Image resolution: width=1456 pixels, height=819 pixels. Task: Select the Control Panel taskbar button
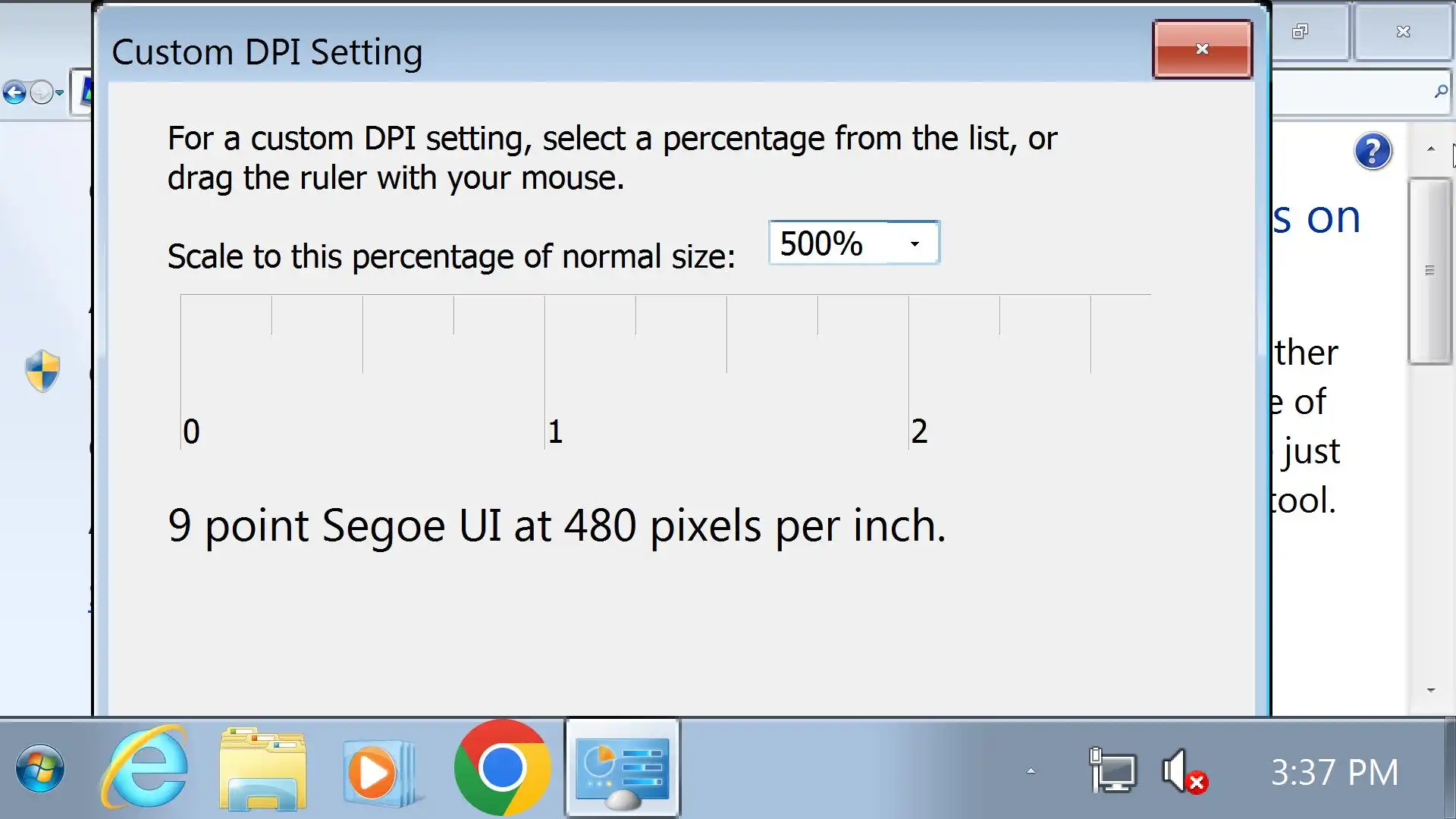click(x=622, y=769)
